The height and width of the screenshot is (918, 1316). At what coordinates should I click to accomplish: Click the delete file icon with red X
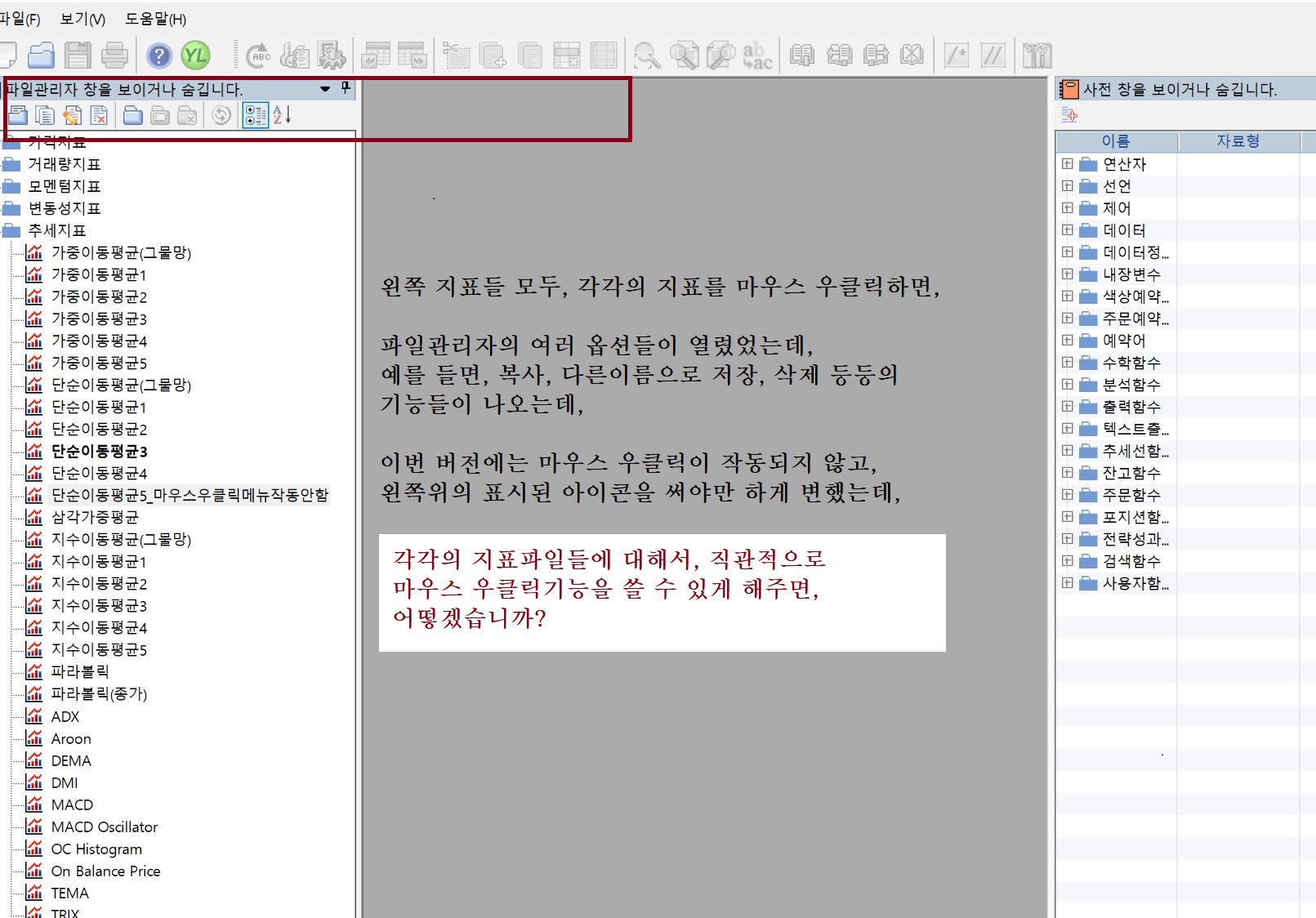pyautogui.click(x=99, y=116)
